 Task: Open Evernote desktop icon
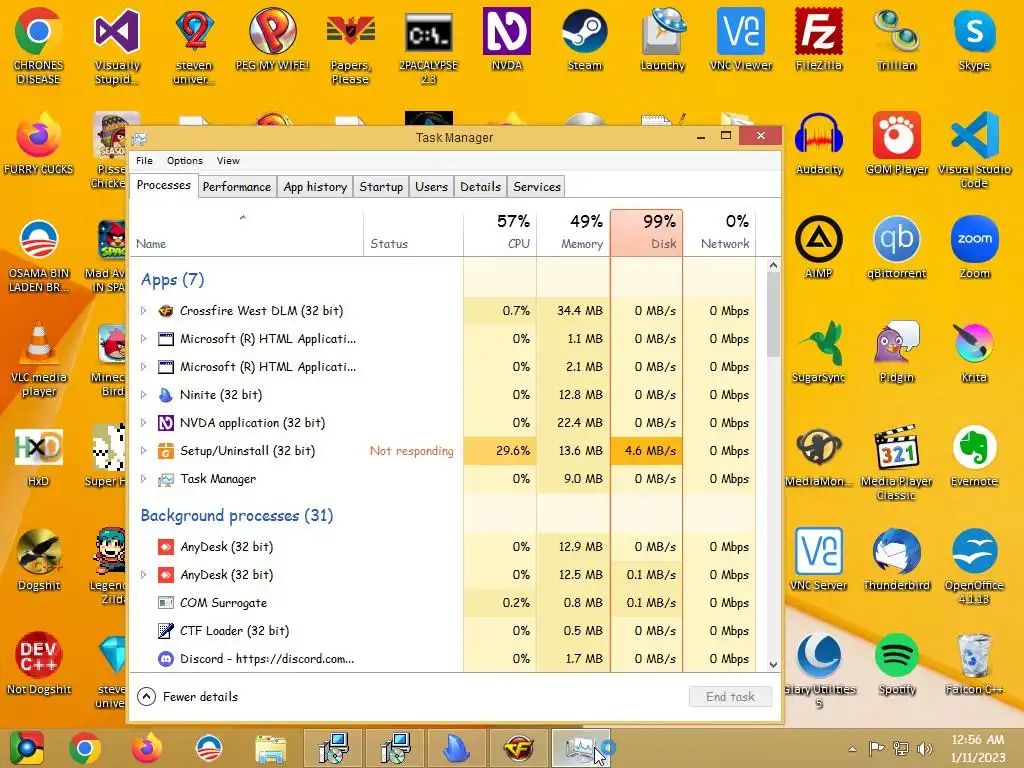click(974, 456)
